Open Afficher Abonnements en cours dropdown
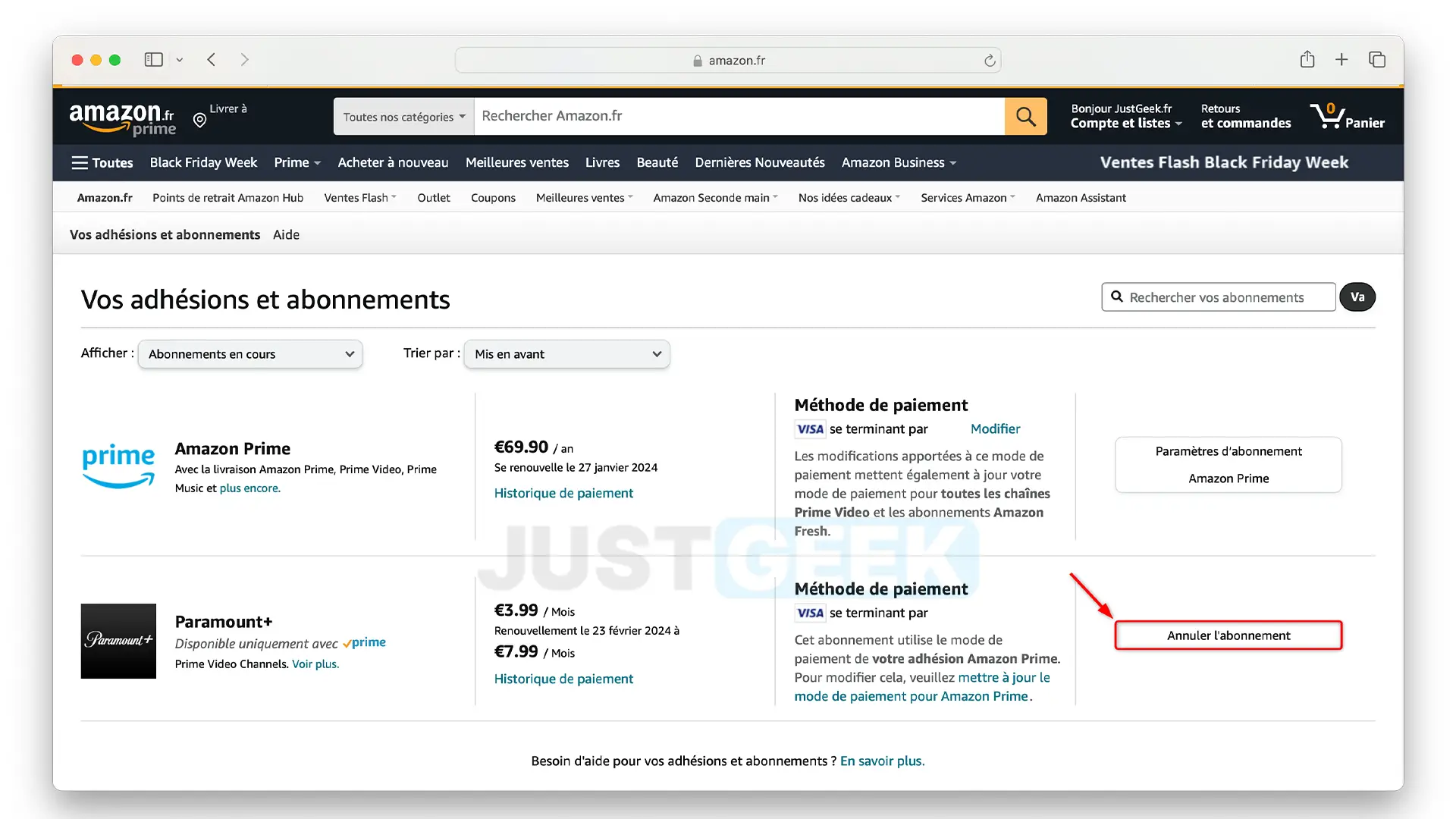This screenshot has width=1456, height=819. pos(250,354)
